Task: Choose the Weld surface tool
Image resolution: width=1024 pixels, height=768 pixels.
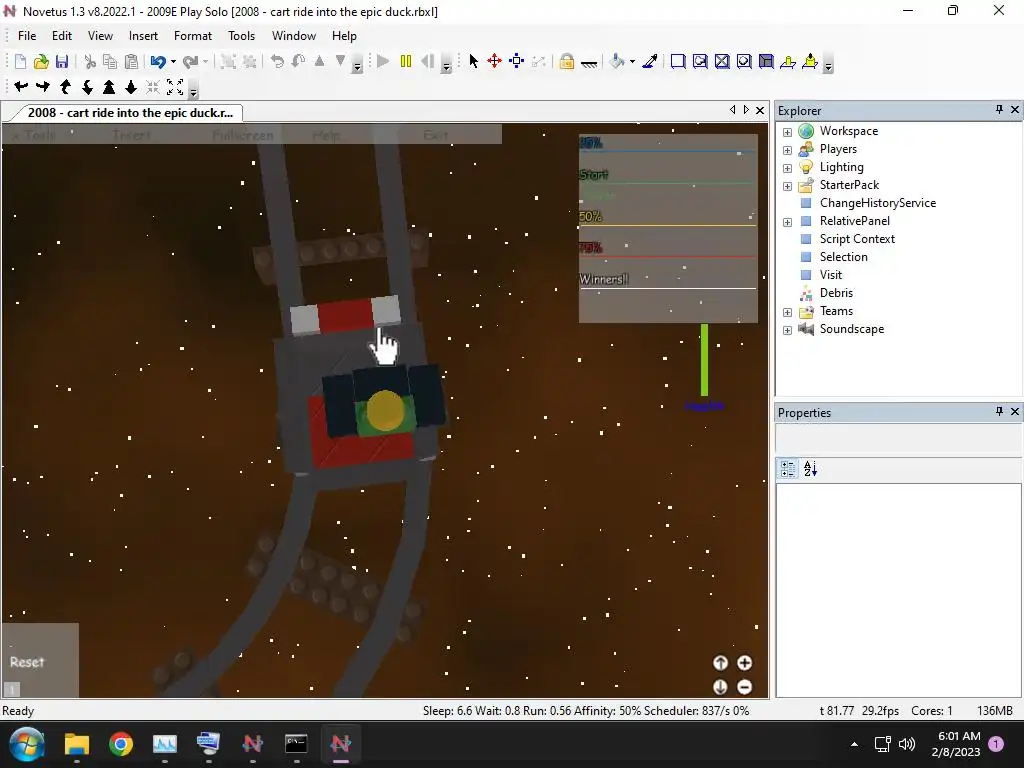Action: [722, 61]
